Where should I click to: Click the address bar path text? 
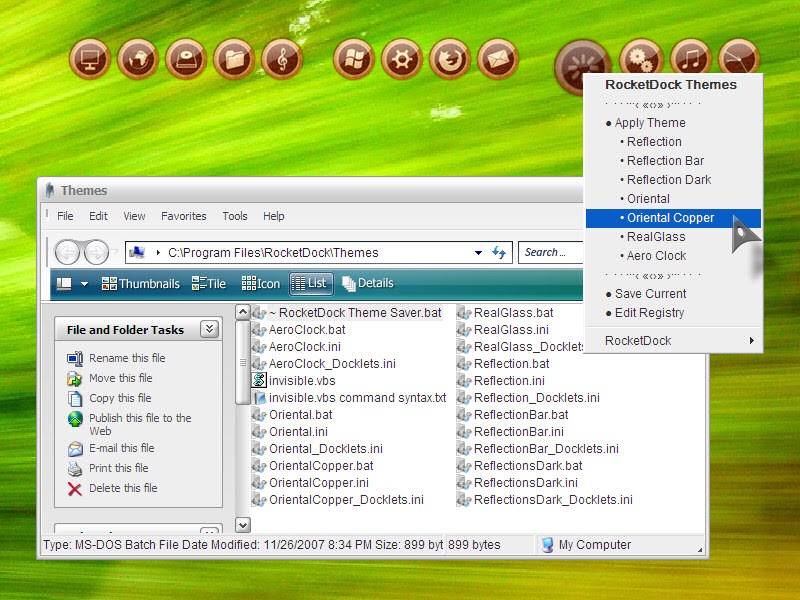pyautogui.click(x=273, y=253)
